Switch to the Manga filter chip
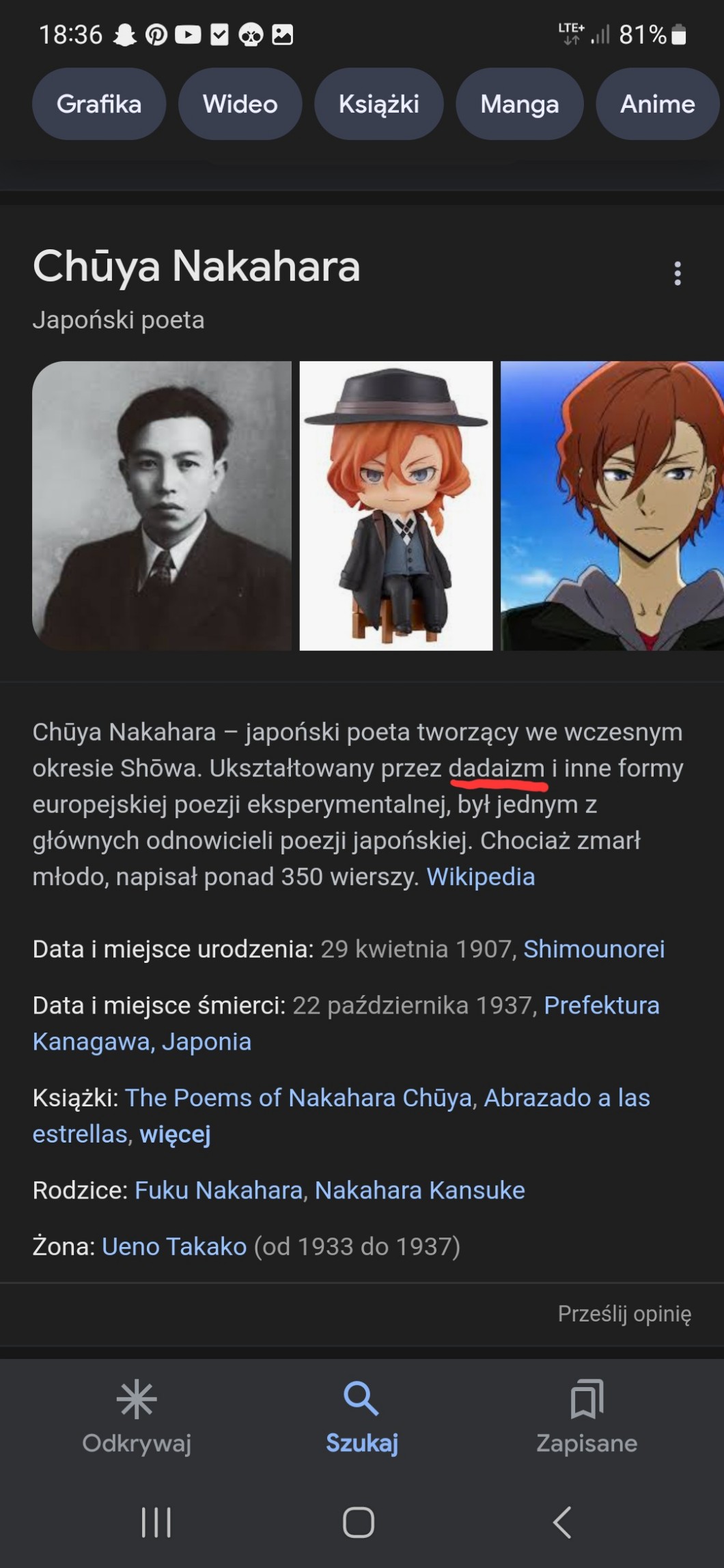Image resolution: width=724 pixels, height=1568 pixels. pyautogui.click(x=520, y=104)
